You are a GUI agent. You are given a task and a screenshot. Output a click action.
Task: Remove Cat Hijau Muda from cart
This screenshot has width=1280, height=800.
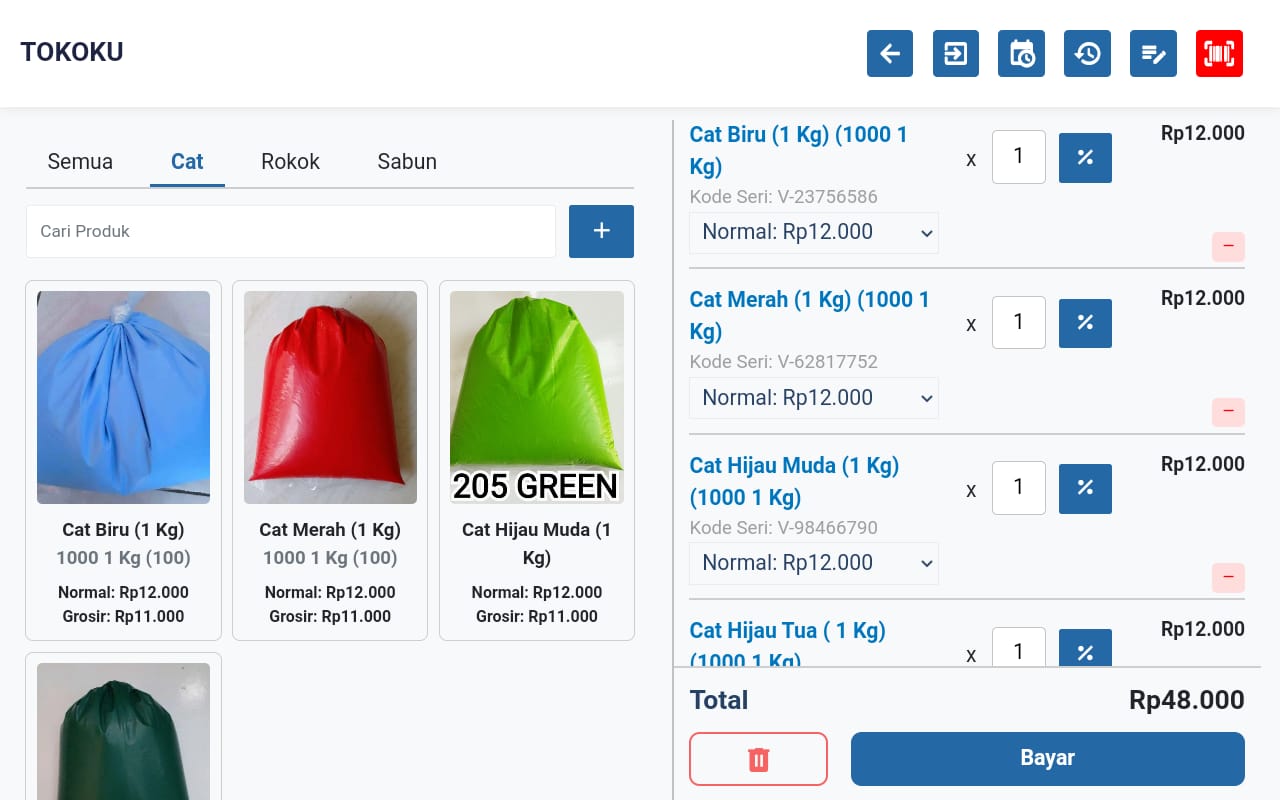pyautogui.click(x=1228, y=577)
